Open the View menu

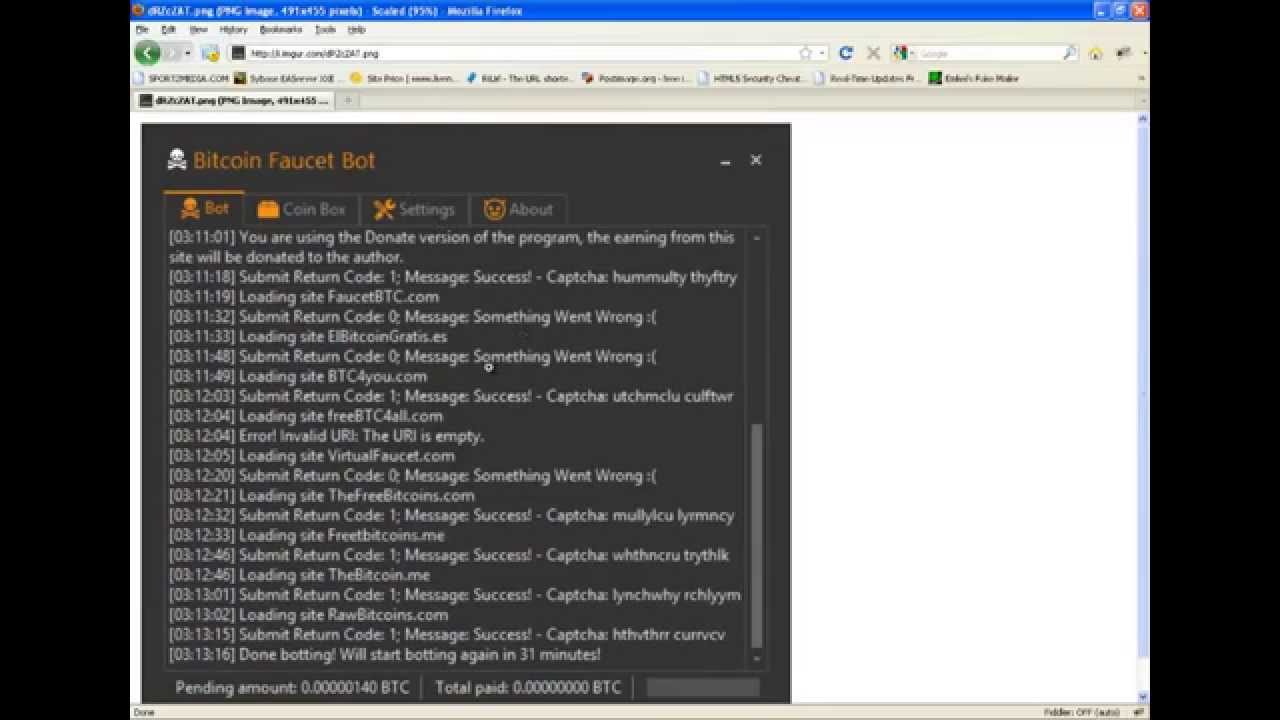click(198, 30)
